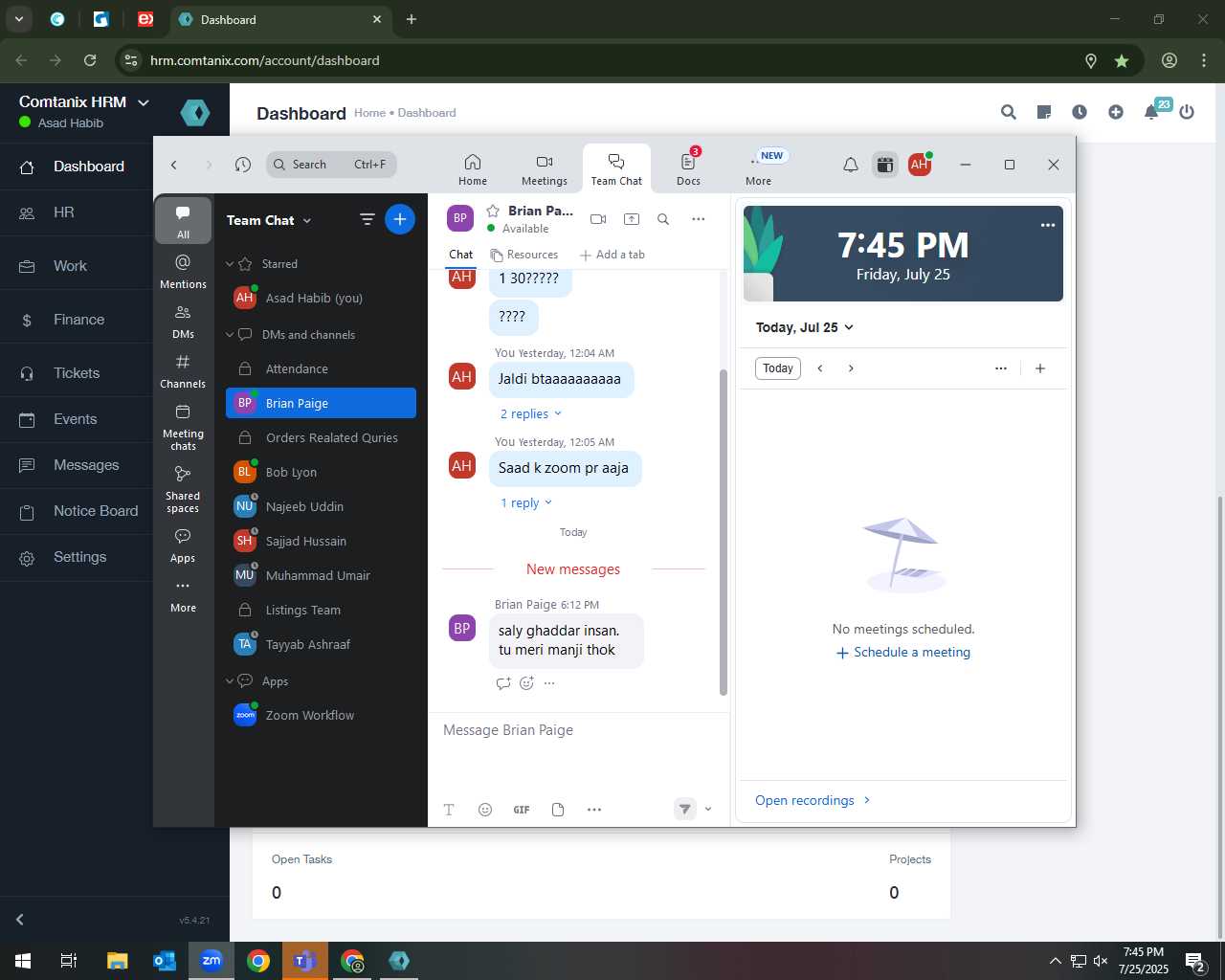Insert a GIF in the composer
1225x980 pixels.
(522, 810)
